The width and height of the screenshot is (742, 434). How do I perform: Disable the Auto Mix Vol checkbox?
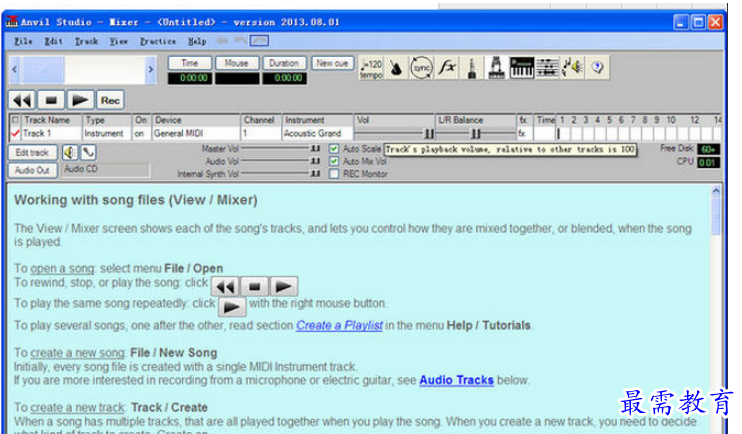[334, 161]
